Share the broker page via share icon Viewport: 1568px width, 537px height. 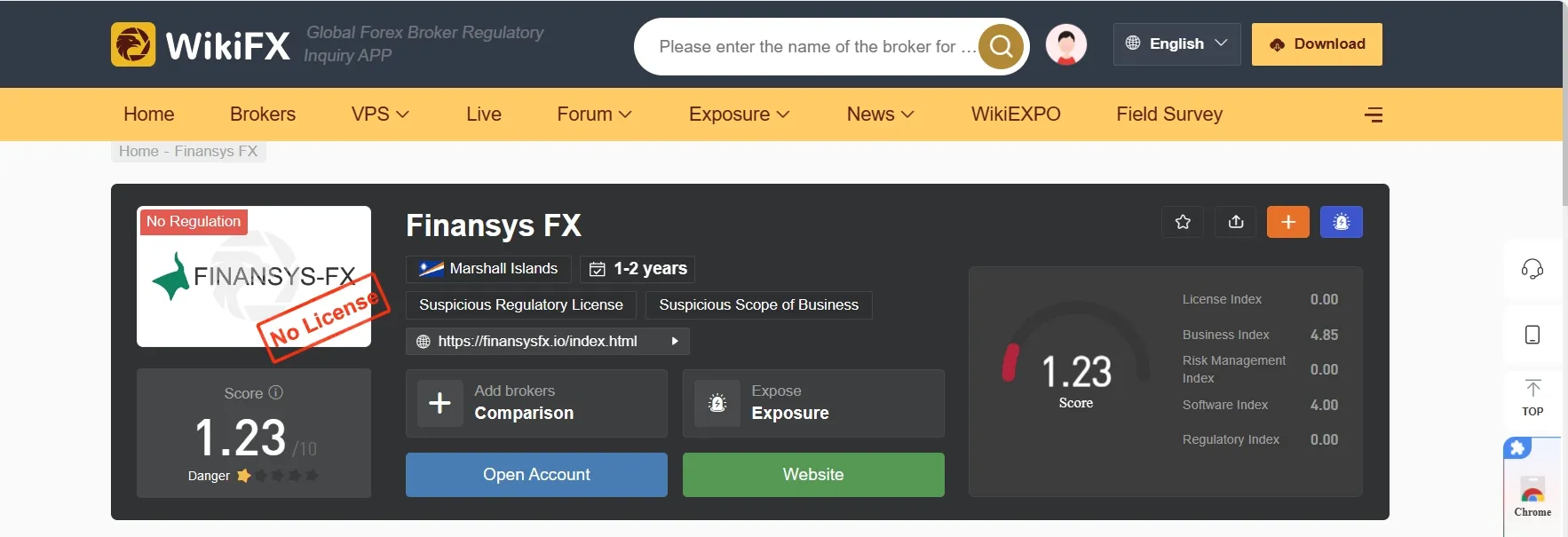(1236, 222)
